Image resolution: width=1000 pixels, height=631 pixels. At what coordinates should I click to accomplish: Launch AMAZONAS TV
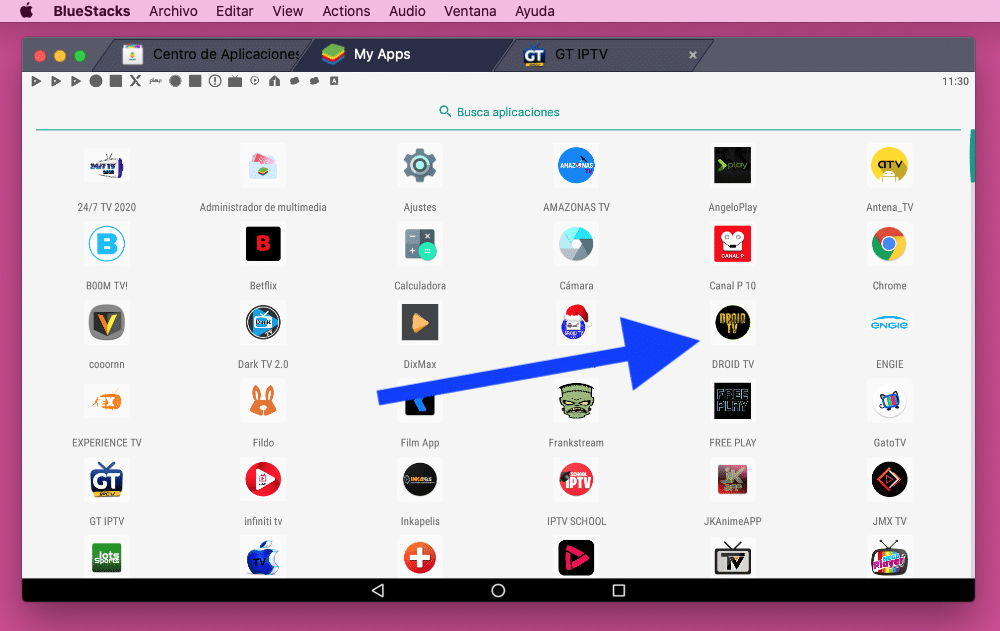(x=576, y=165)
